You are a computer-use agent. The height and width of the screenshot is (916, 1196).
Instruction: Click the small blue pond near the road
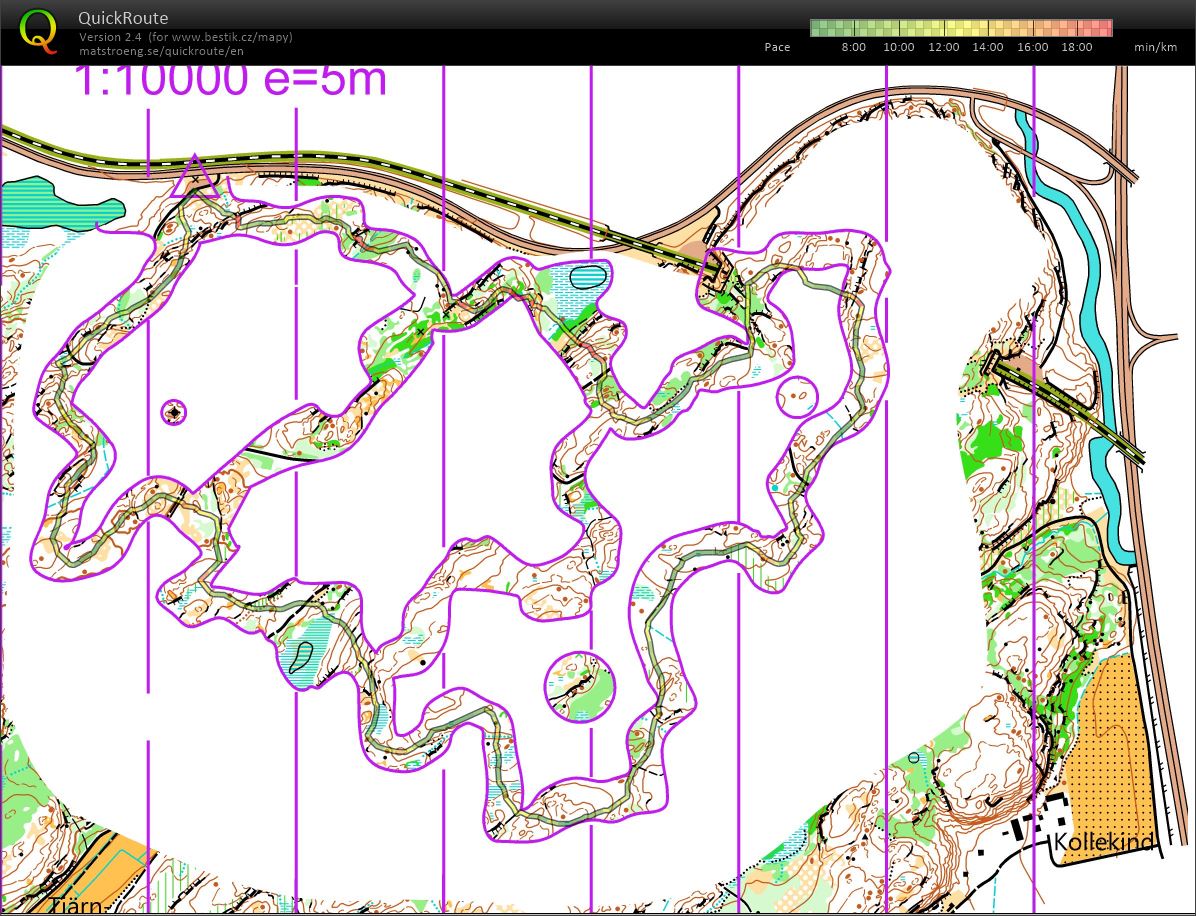[587, 275]
